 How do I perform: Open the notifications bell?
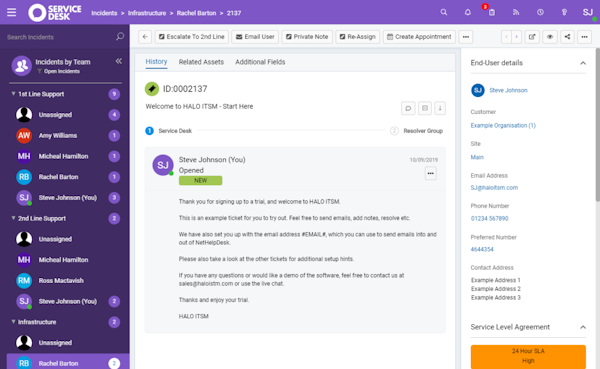click(468, 12)
